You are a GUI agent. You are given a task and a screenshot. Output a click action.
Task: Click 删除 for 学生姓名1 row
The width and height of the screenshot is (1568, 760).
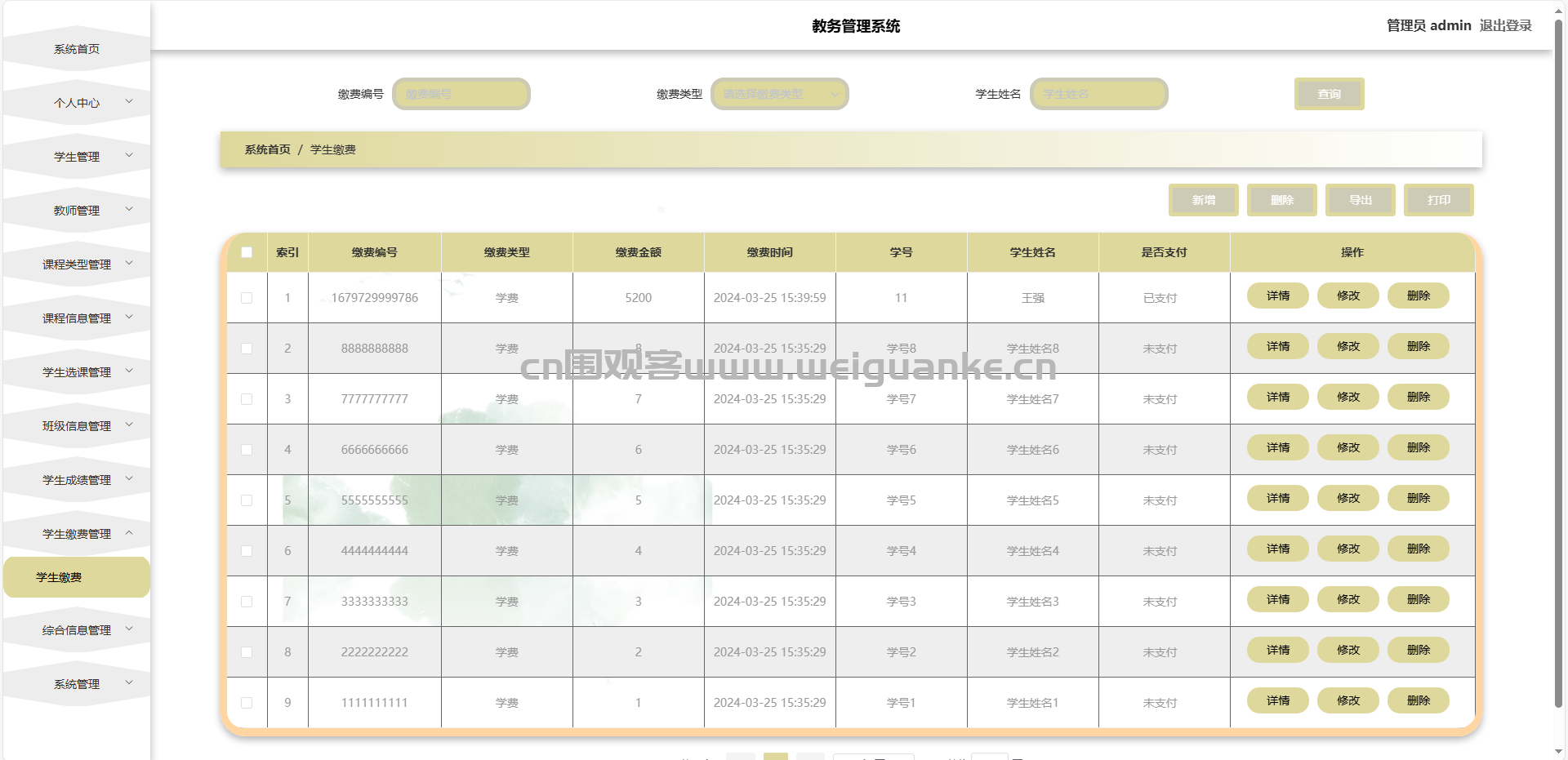point(1419,700)
